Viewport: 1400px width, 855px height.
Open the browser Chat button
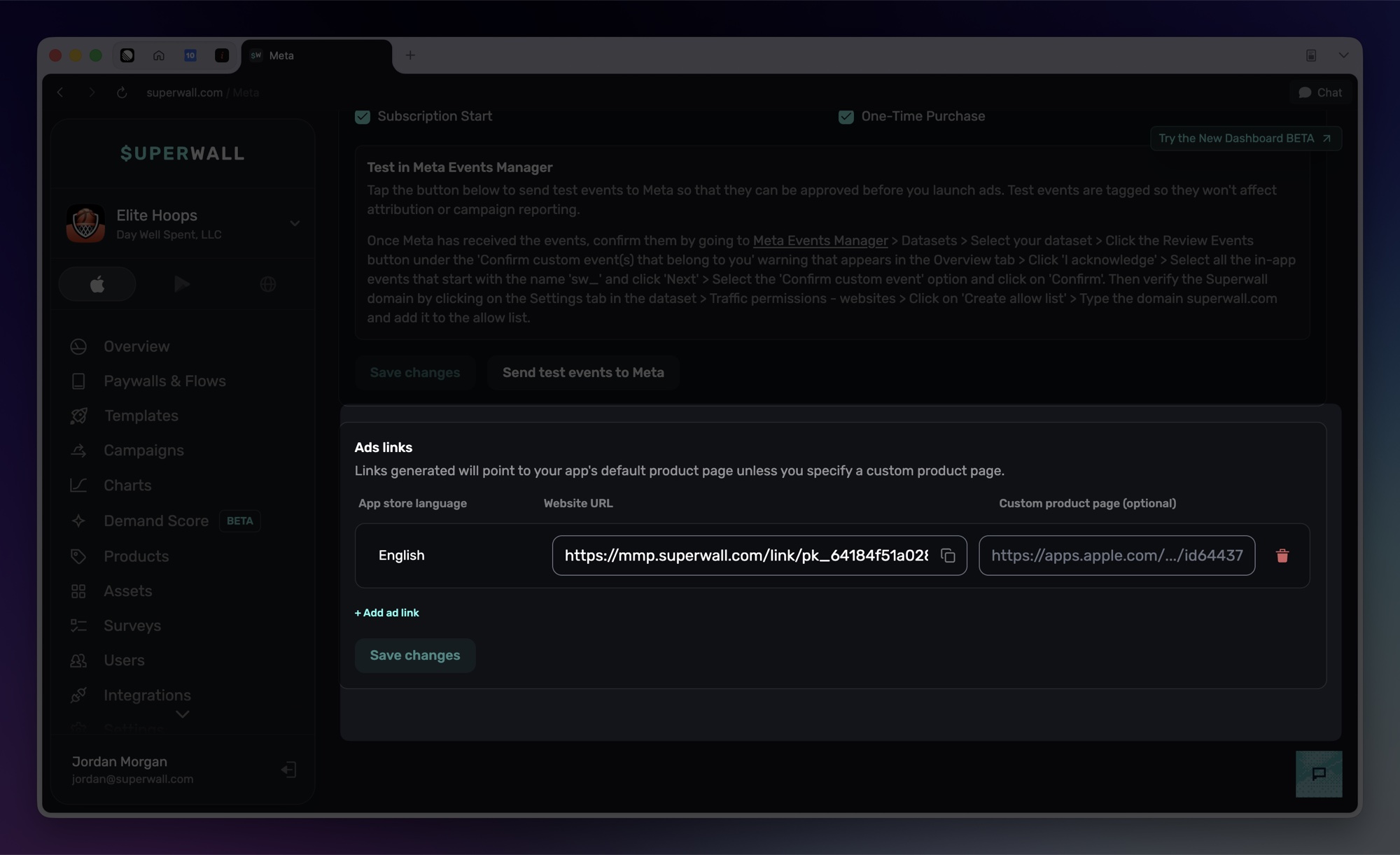[x=1320, y=92]
